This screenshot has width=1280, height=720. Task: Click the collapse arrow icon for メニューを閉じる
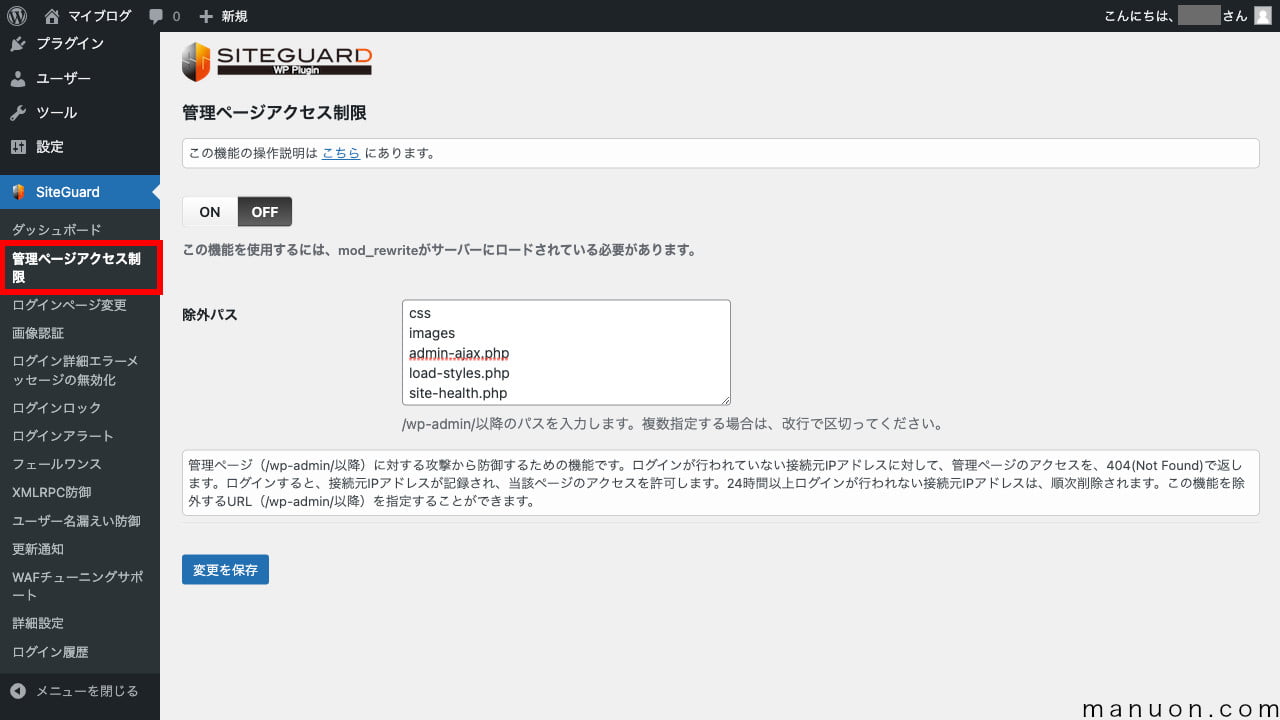[x=18, y=691]
